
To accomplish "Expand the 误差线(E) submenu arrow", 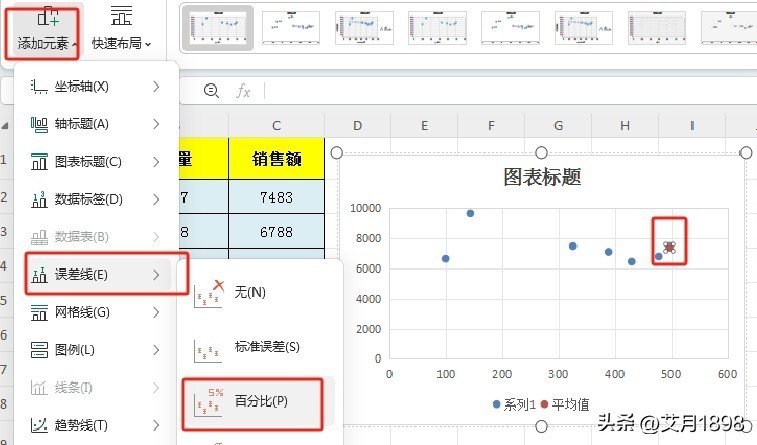I will point(156,274).
